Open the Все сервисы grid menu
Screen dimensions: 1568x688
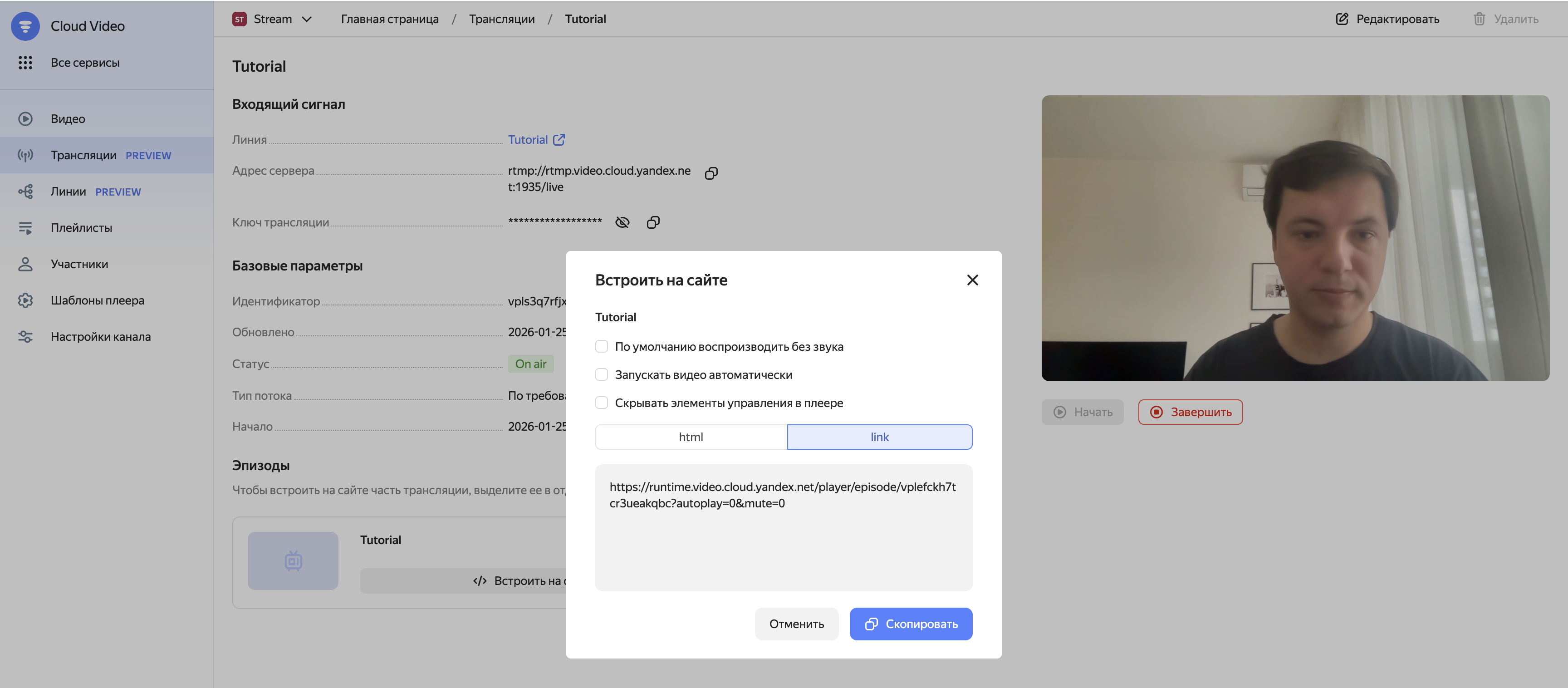pos(25,62)
